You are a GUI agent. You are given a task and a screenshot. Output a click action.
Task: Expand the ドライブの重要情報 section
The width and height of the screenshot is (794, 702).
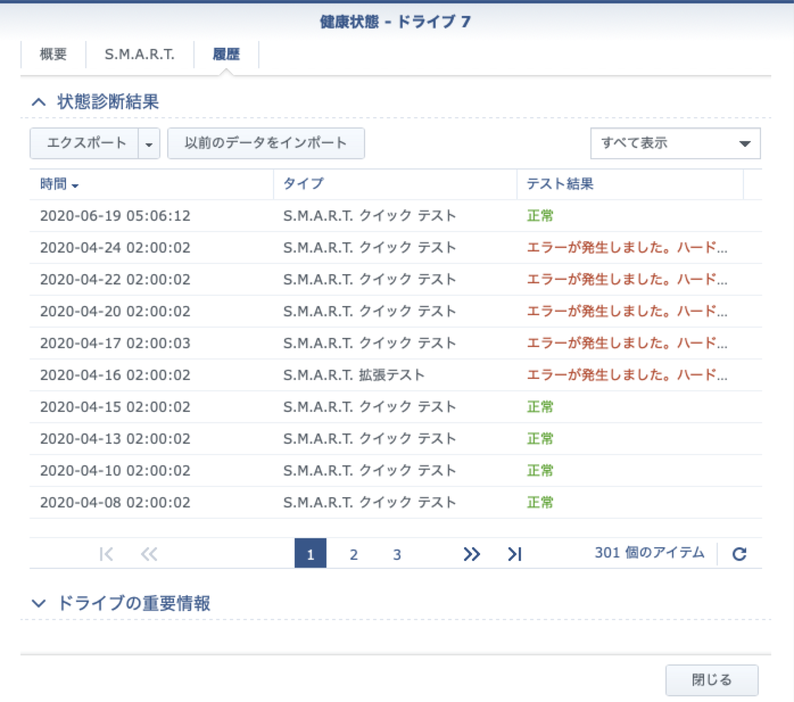point(39,604)
